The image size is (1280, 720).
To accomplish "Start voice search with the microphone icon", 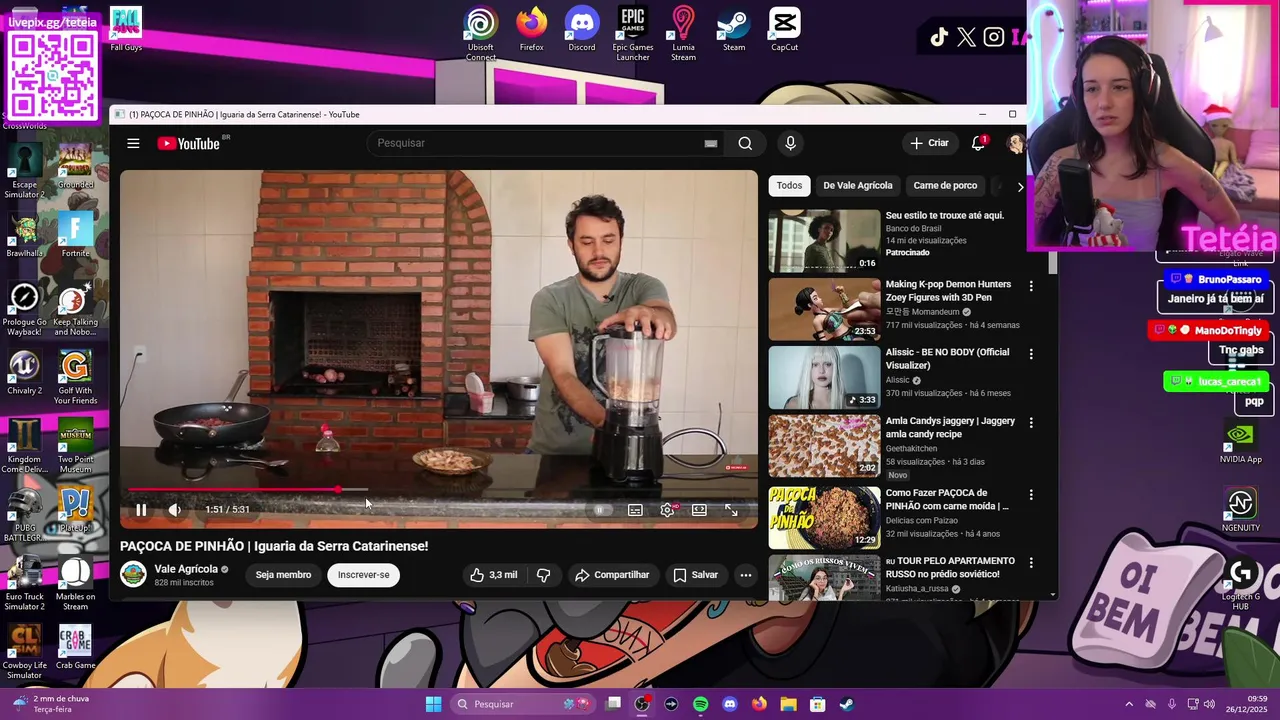I will coord(790,143).
